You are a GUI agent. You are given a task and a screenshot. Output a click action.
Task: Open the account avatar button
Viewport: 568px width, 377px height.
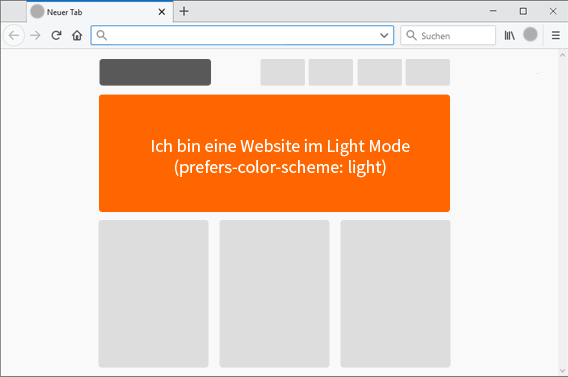point(530,34)
